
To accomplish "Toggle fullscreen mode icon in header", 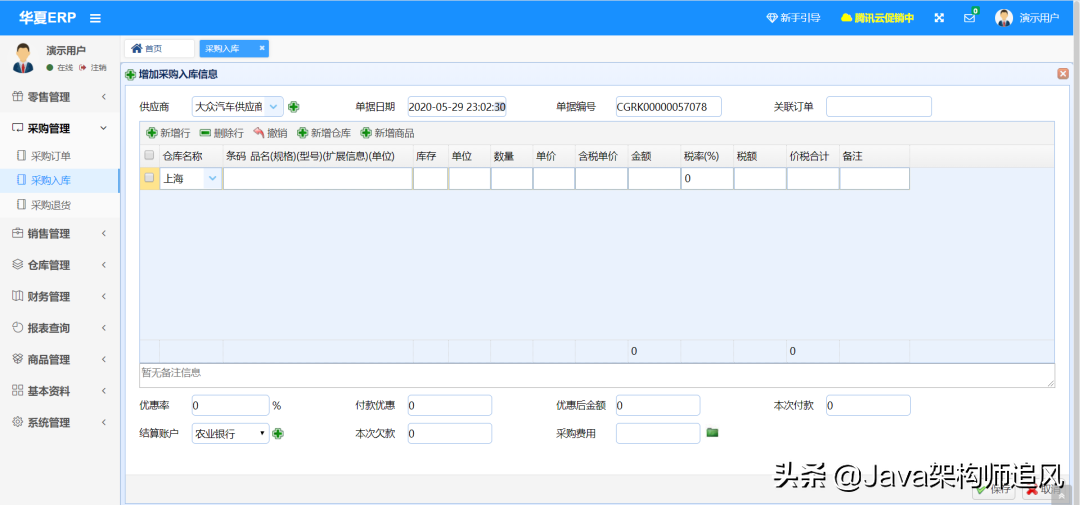I will 939,18.
